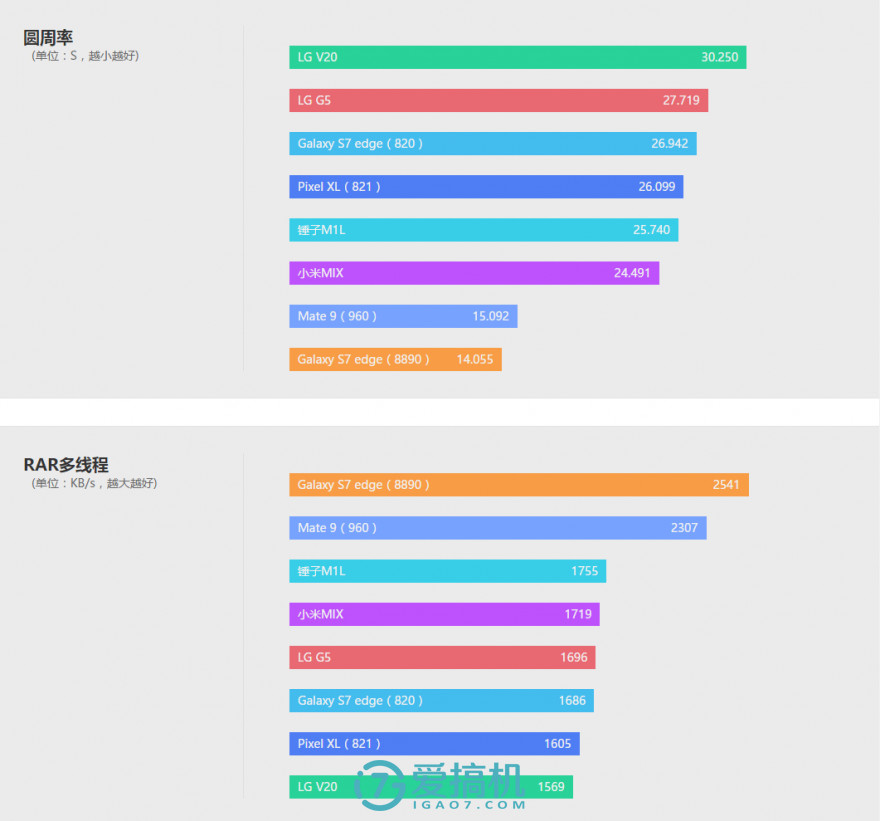This screenshot has height=821, width=880.
Task: Select the 圆周率 chart title
Action: pos(48,38)
